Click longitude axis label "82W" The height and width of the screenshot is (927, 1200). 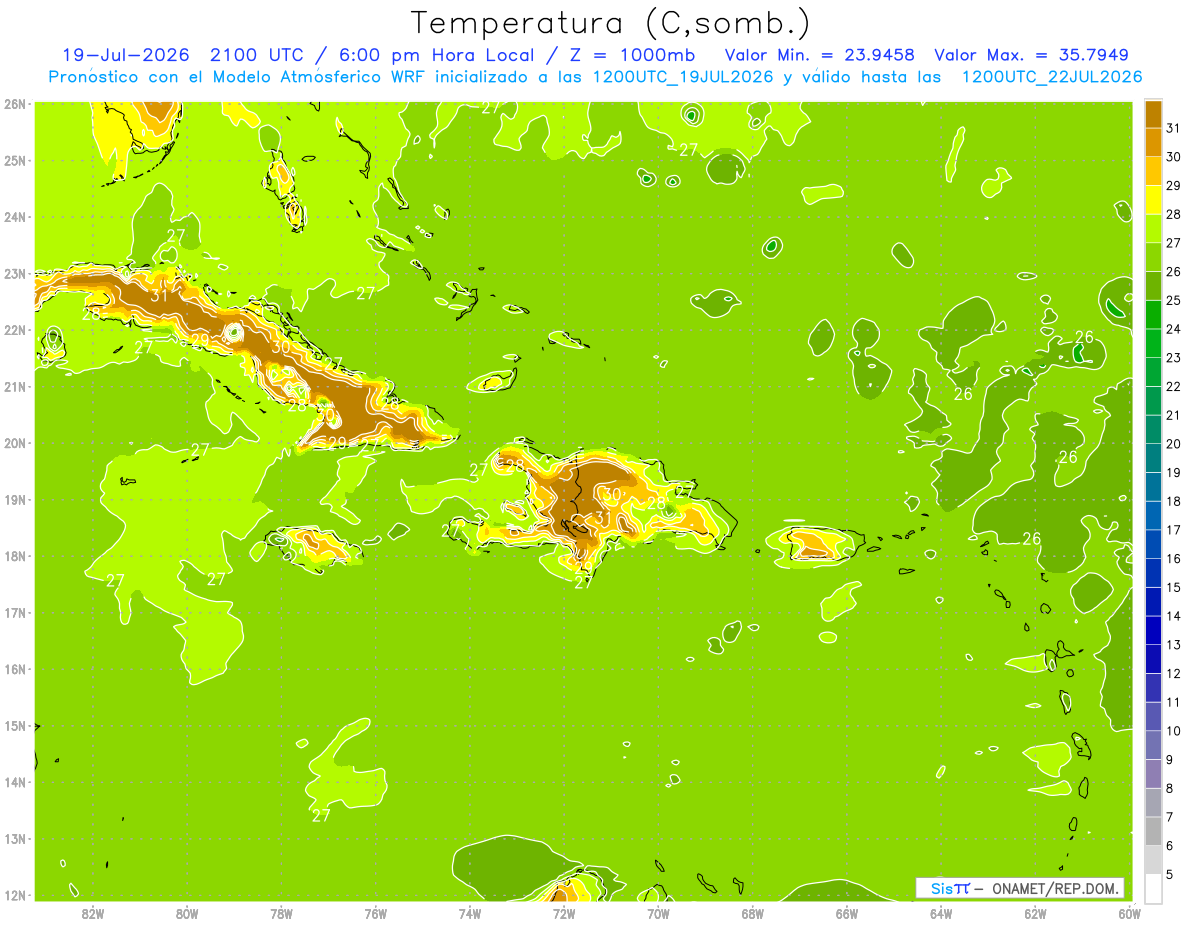[92, 912]
